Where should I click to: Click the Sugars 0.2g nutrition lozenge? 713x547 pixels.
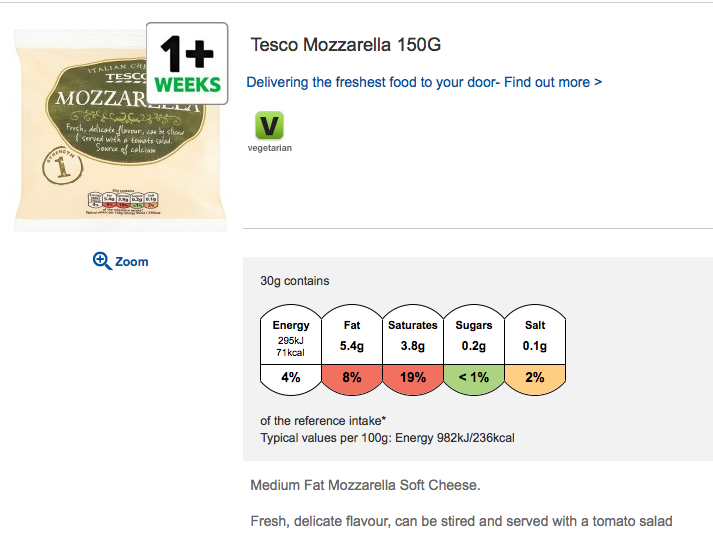pos(474,338)
